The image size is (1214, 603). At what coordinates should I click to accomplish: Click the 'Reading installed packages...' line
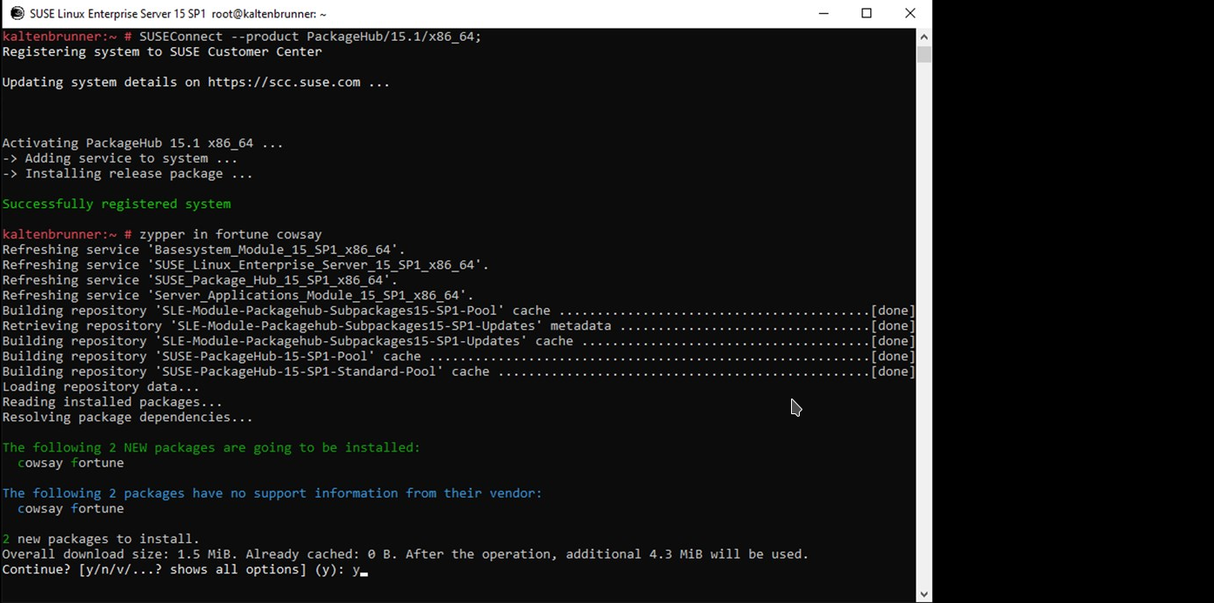tap(112, 402)
